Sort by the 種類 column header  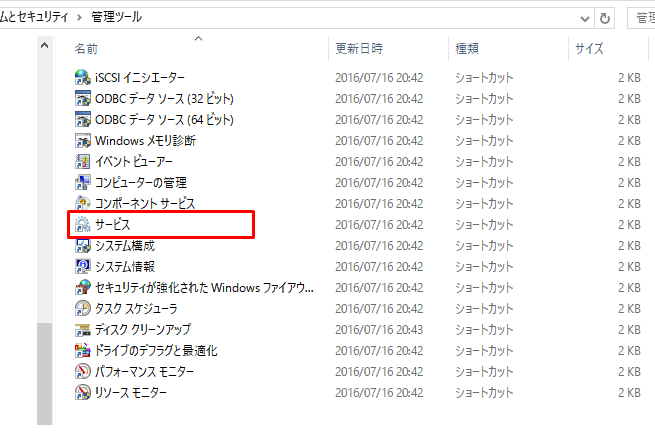coord(467,48)
